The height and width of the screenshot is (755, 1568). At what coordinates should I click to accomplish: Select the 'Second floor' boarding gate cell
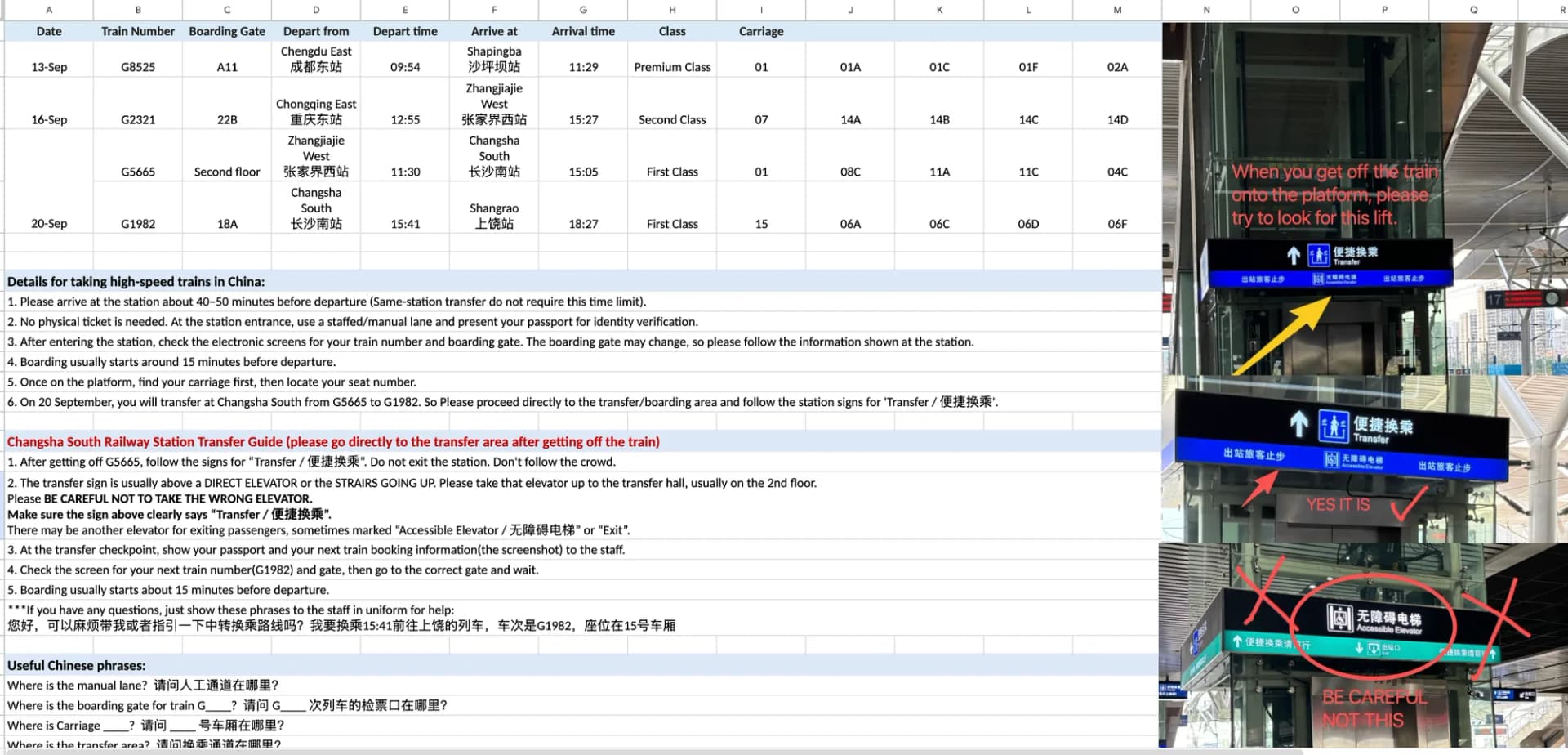tap(227, 155)
